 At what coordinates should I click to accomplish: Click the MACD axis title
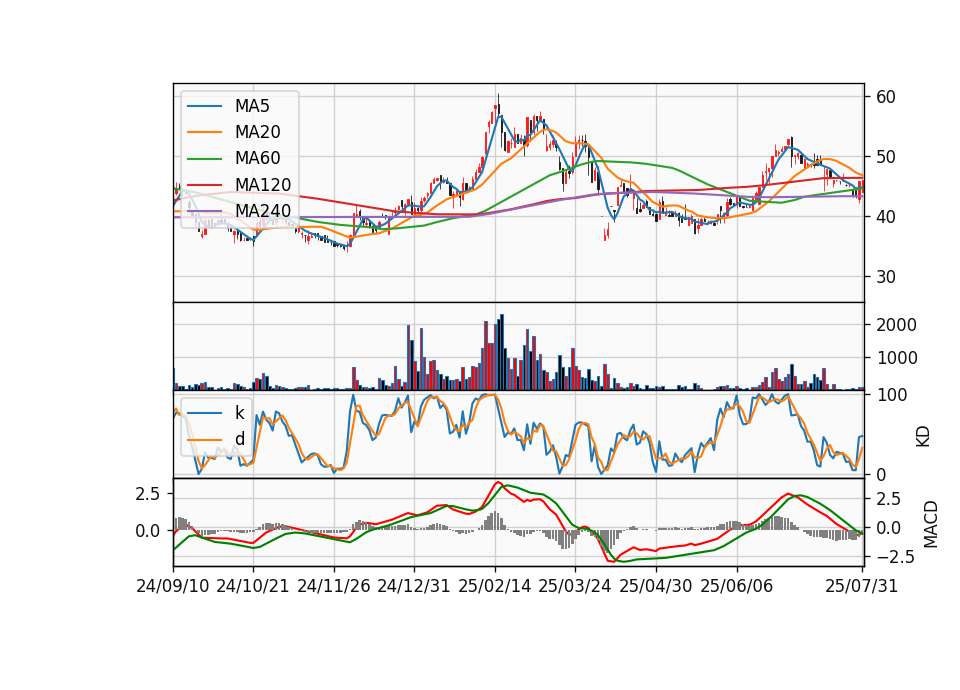[931, 524]
